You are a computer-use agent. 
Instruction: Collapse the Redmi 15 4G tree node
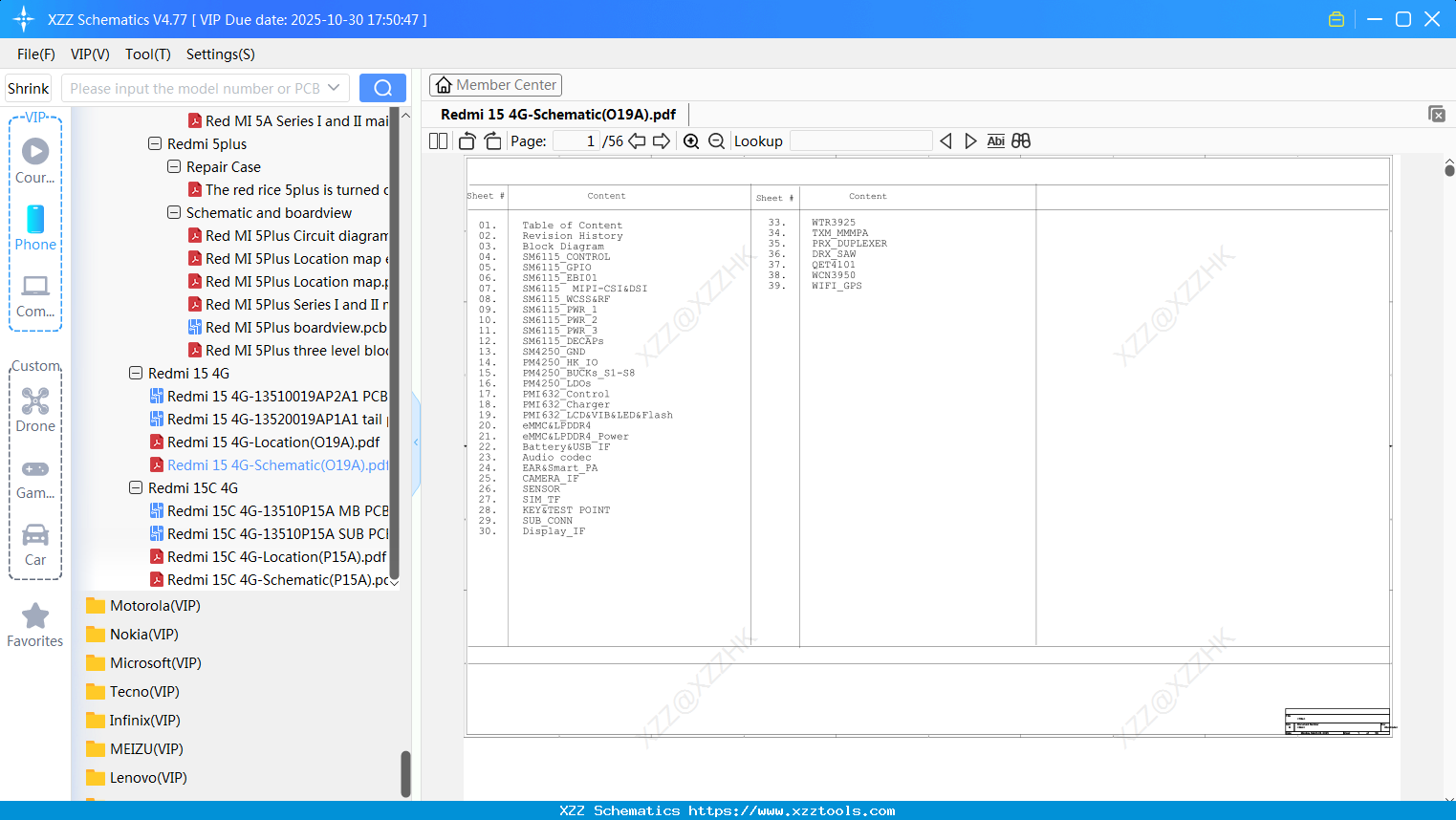(x=135, y=373)
